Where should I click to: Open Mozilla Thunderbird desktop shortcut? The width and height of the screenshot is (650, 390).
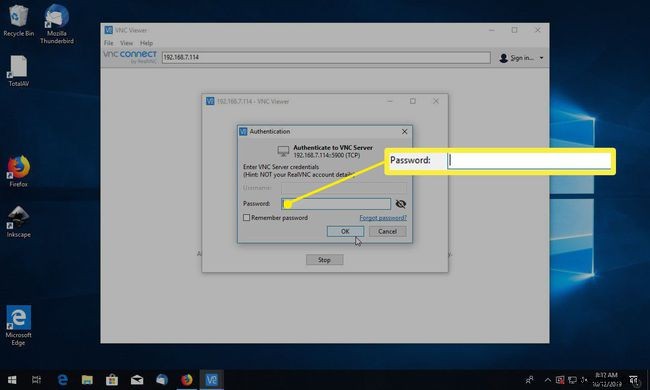click(57, 24)
